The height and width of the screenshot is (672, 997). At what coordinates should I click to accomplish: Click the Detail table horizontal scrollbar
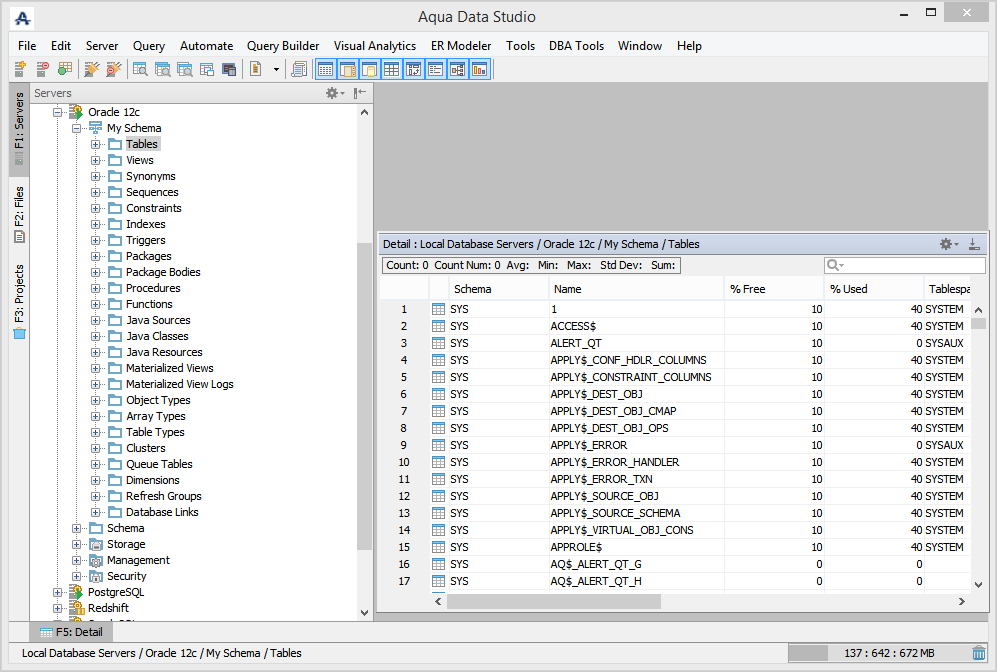[x=554, y=602]
